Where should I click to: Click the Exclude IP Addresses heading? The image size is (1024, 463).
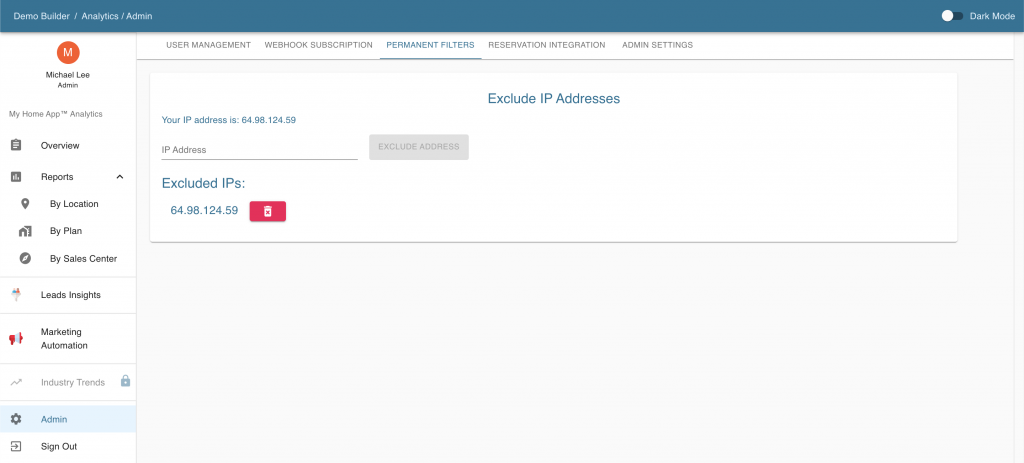[554, 99]
